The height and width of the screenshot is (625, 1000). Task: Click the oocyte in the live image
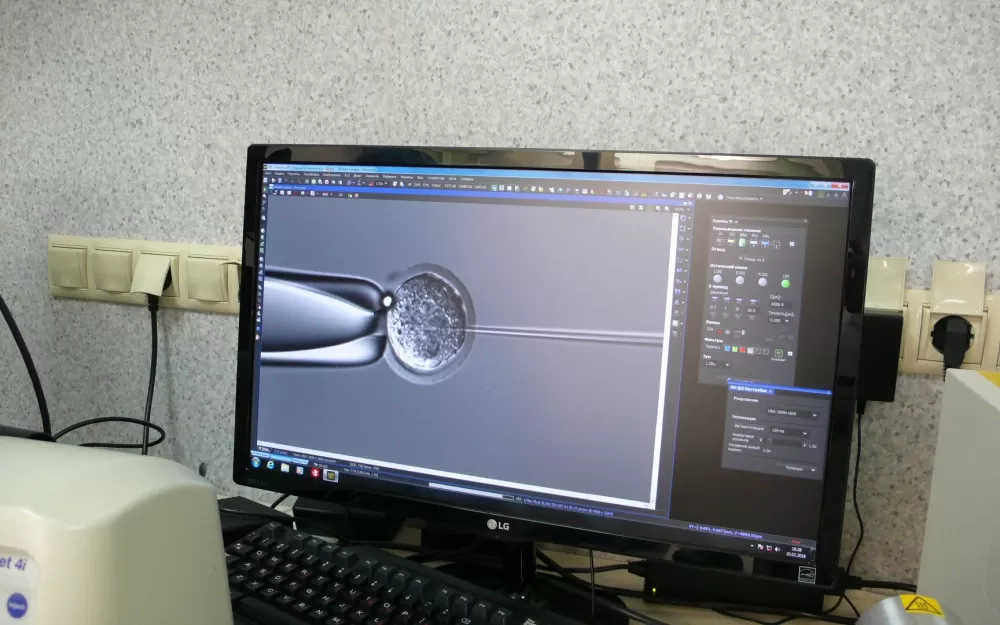(x=427, y=321)
